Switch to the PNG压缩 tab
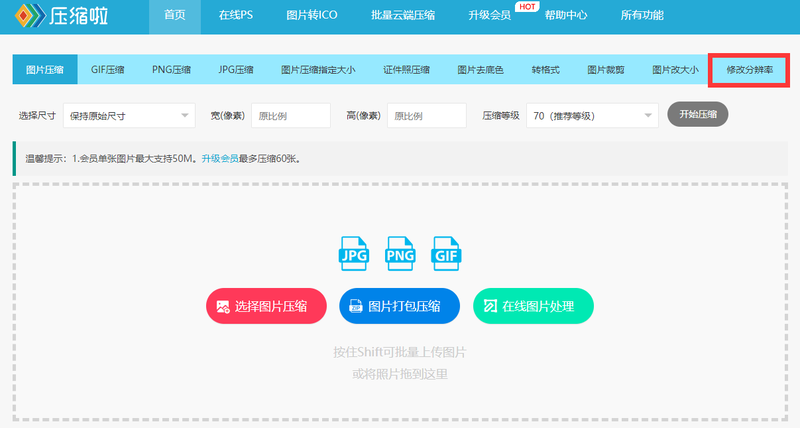The image size is (800, 428). 171,69
